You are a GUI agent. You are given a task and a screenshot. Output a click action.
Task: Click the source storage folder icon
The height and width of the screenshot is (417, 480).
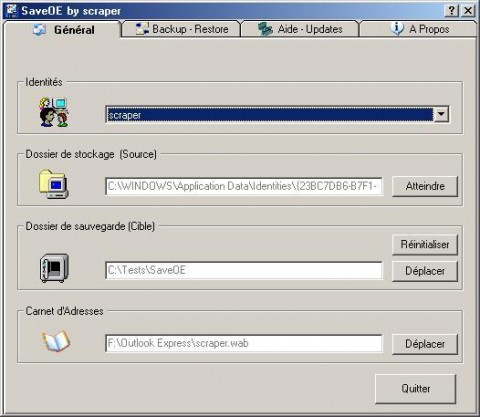[54, 184]
